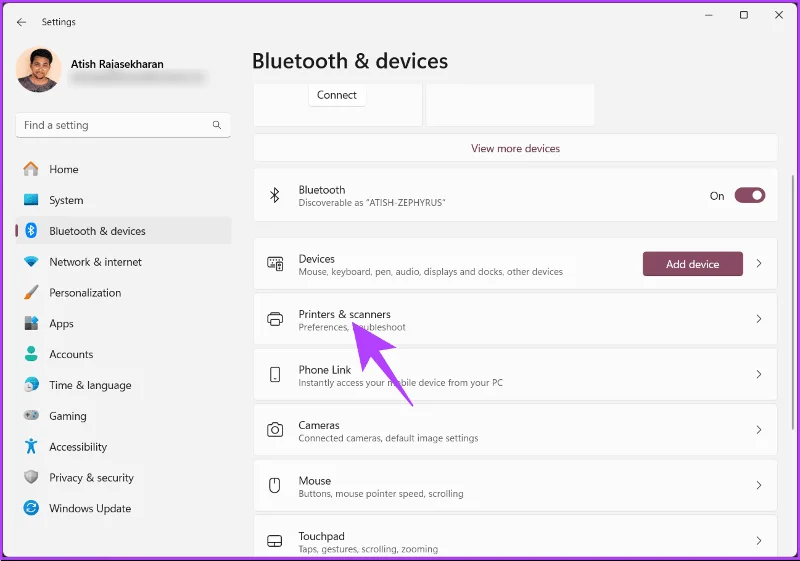Click the Time & language globe icon
The height and width of the screenshot is (561, 800).
point(31,385)
